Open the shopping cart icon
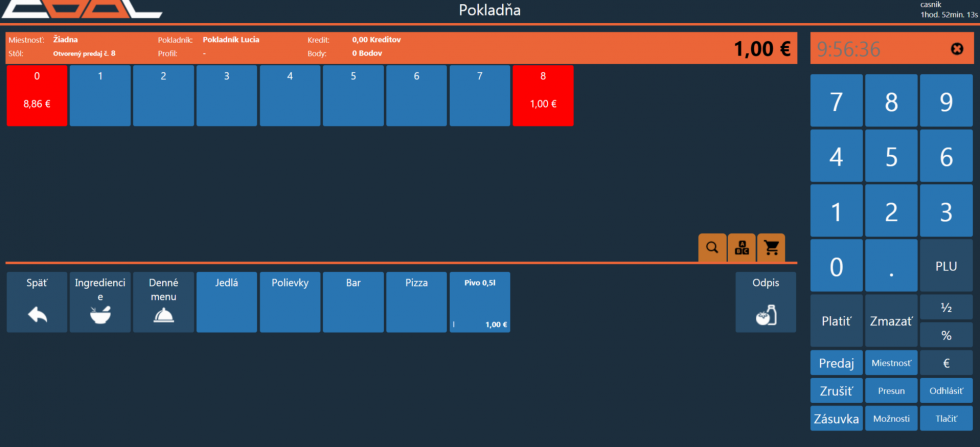This screenshot has width=980, height=447. pos(771,247)
